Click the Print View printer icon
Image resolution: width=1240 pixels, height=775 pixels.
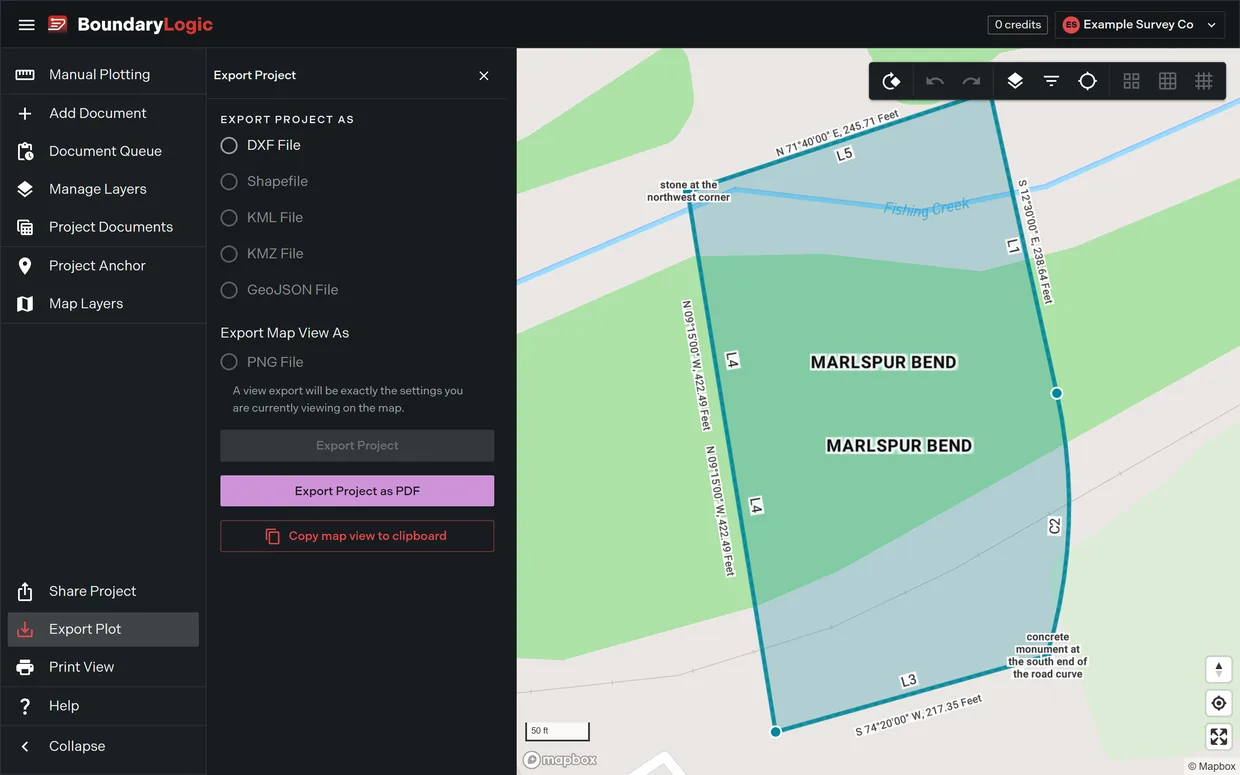point(26,667)
